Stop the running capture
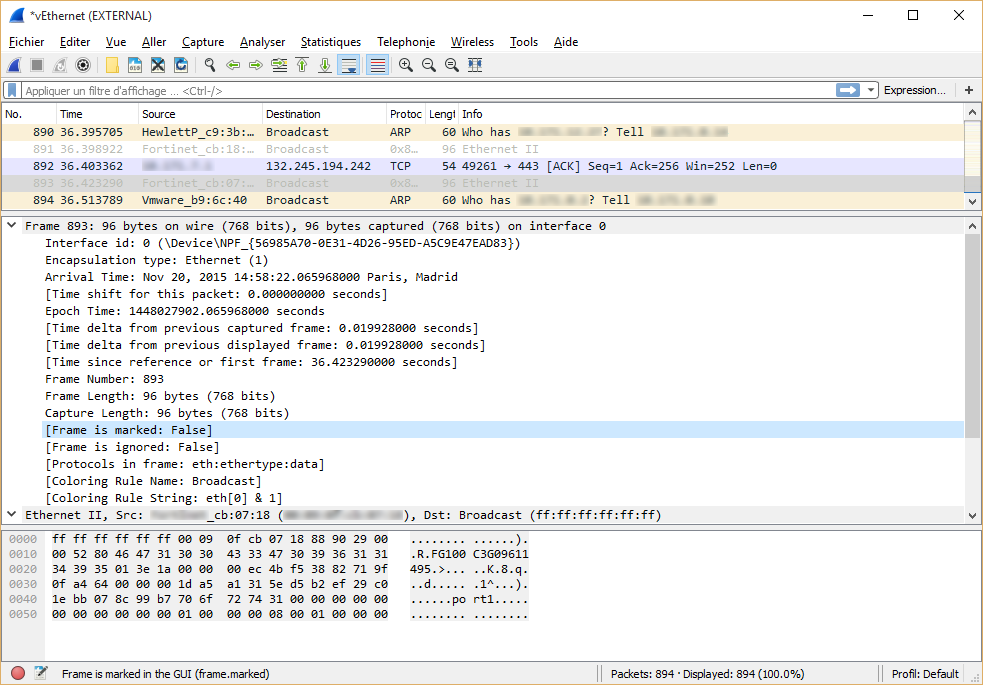The height and width of the screenshot is (685, 983). [x=37, y=65]
